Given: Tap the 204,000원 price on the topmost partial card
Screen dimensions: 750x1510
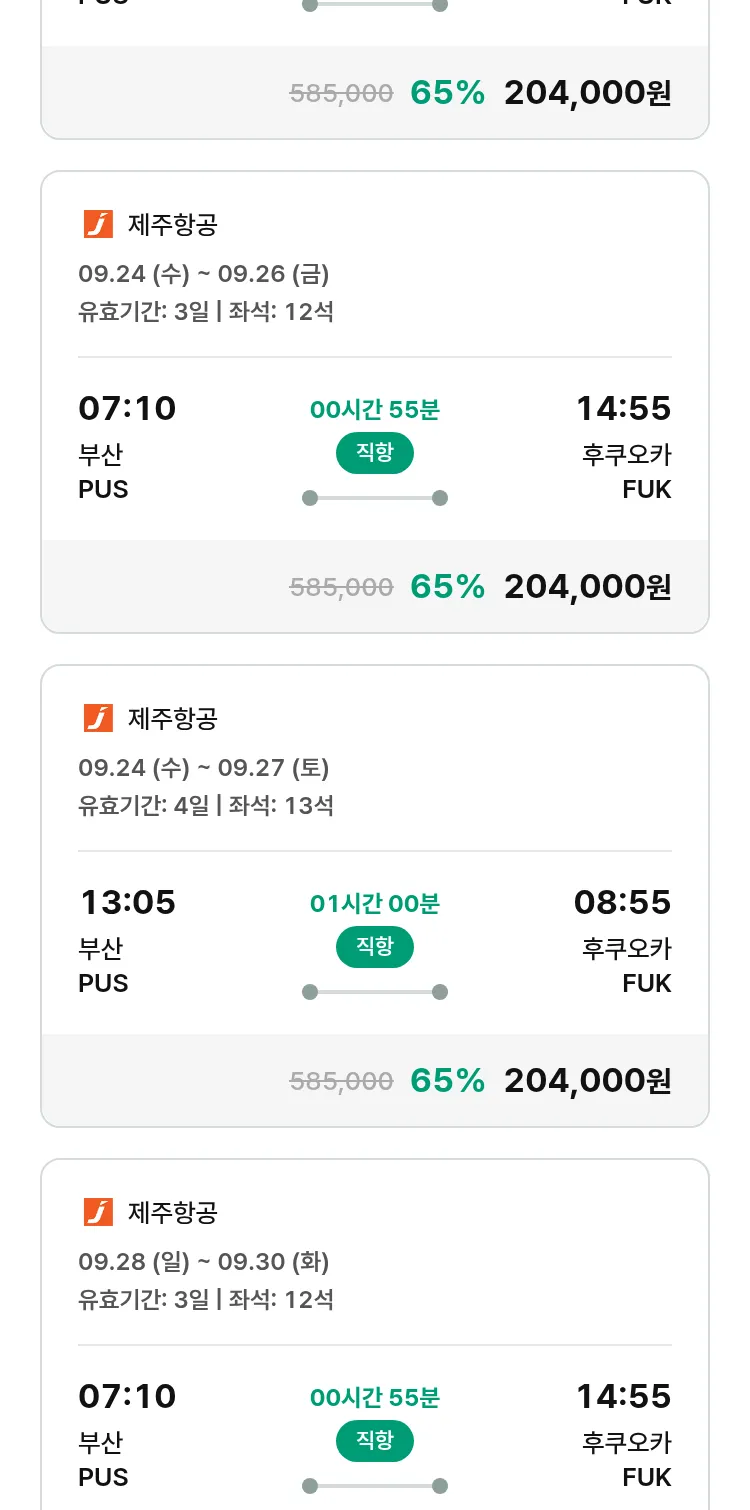Looking at the screenshot, I should (x=587, y=93).
